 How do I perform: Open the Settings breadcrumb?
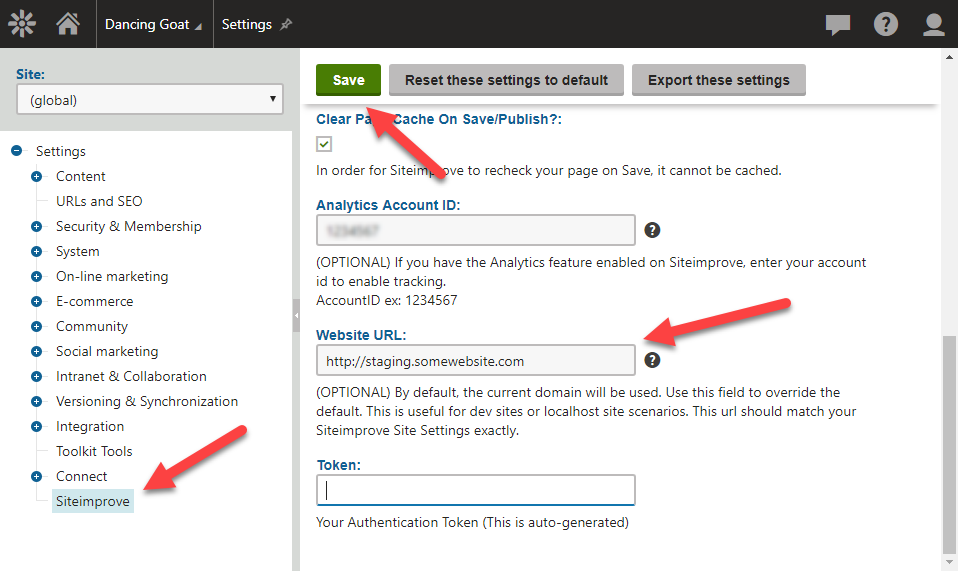[x=246, y=24]
